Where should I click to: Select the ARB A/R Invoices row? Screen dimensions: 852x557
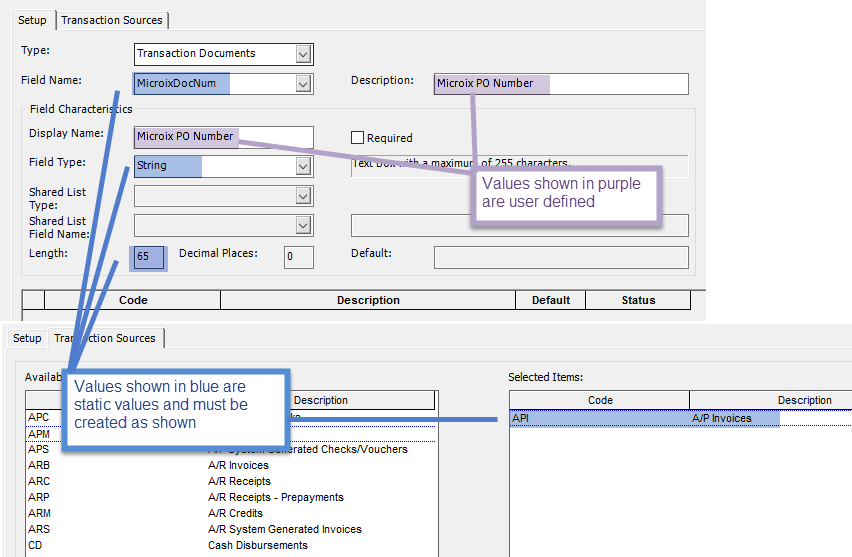pyautogui.click(x=230, y=465)
